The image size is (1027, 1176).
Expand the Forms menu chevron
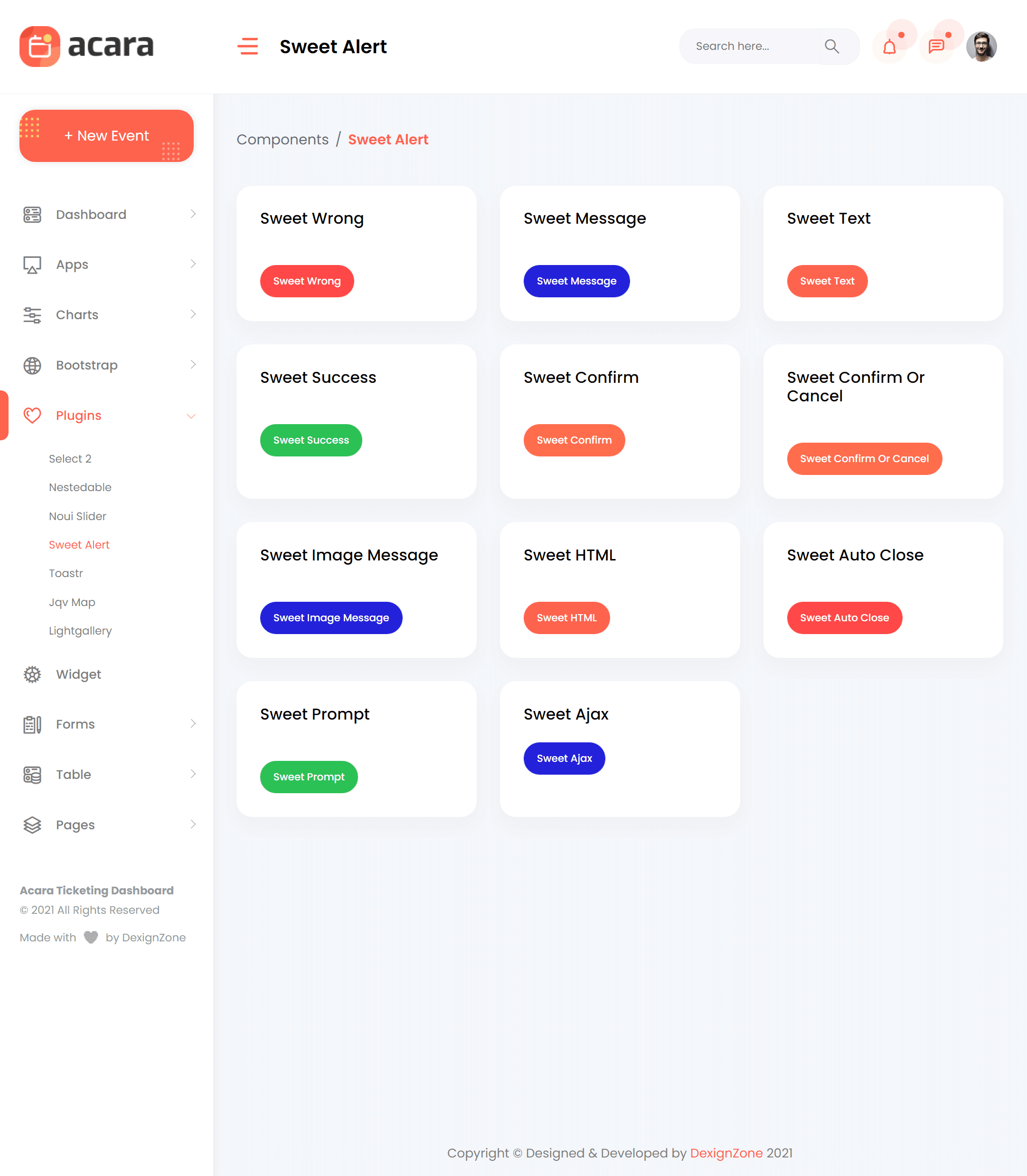coord(193,724)
